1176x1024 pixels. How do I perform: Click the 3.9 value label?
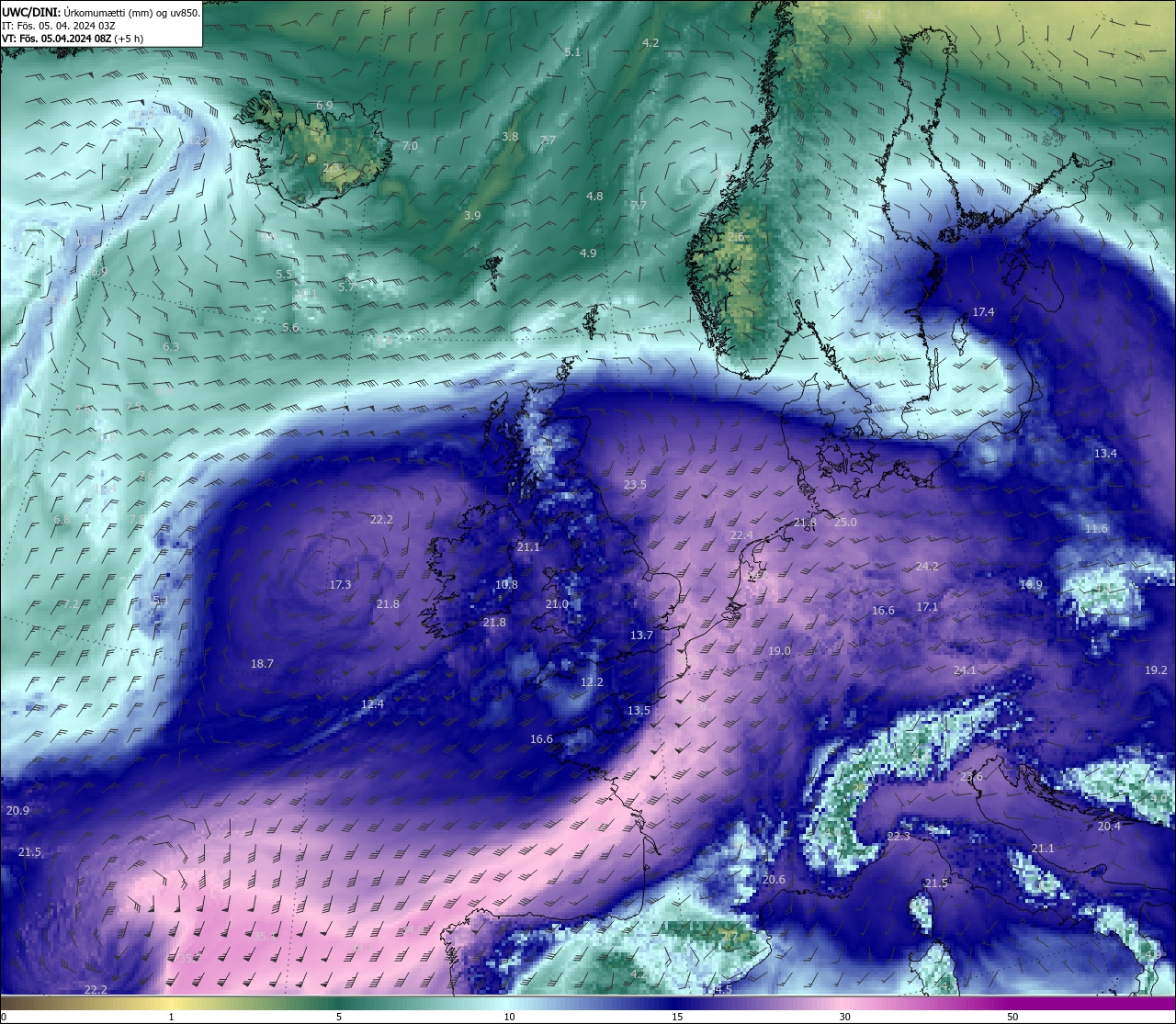click(472, 216)
